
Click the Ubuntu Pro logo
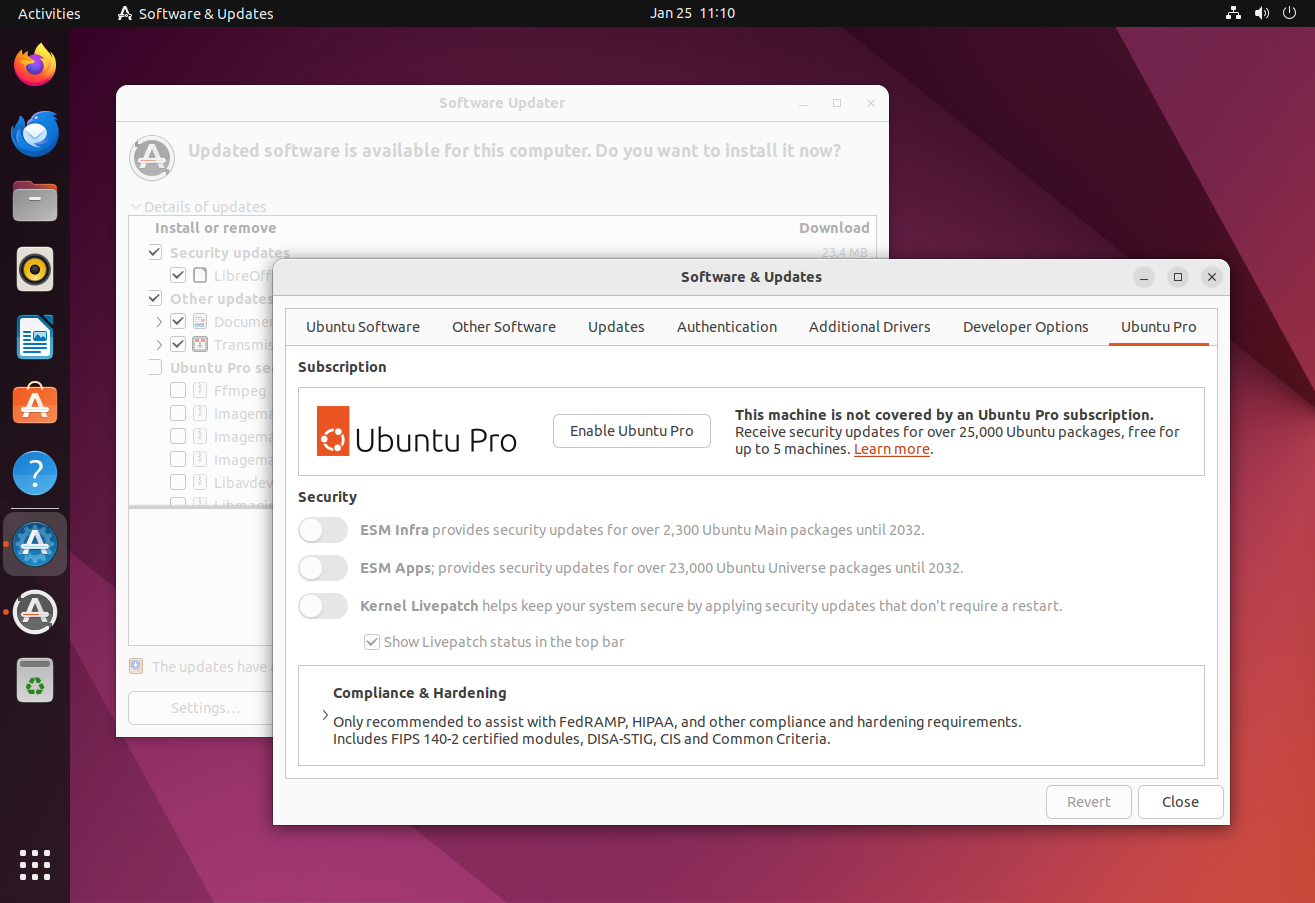417,431
